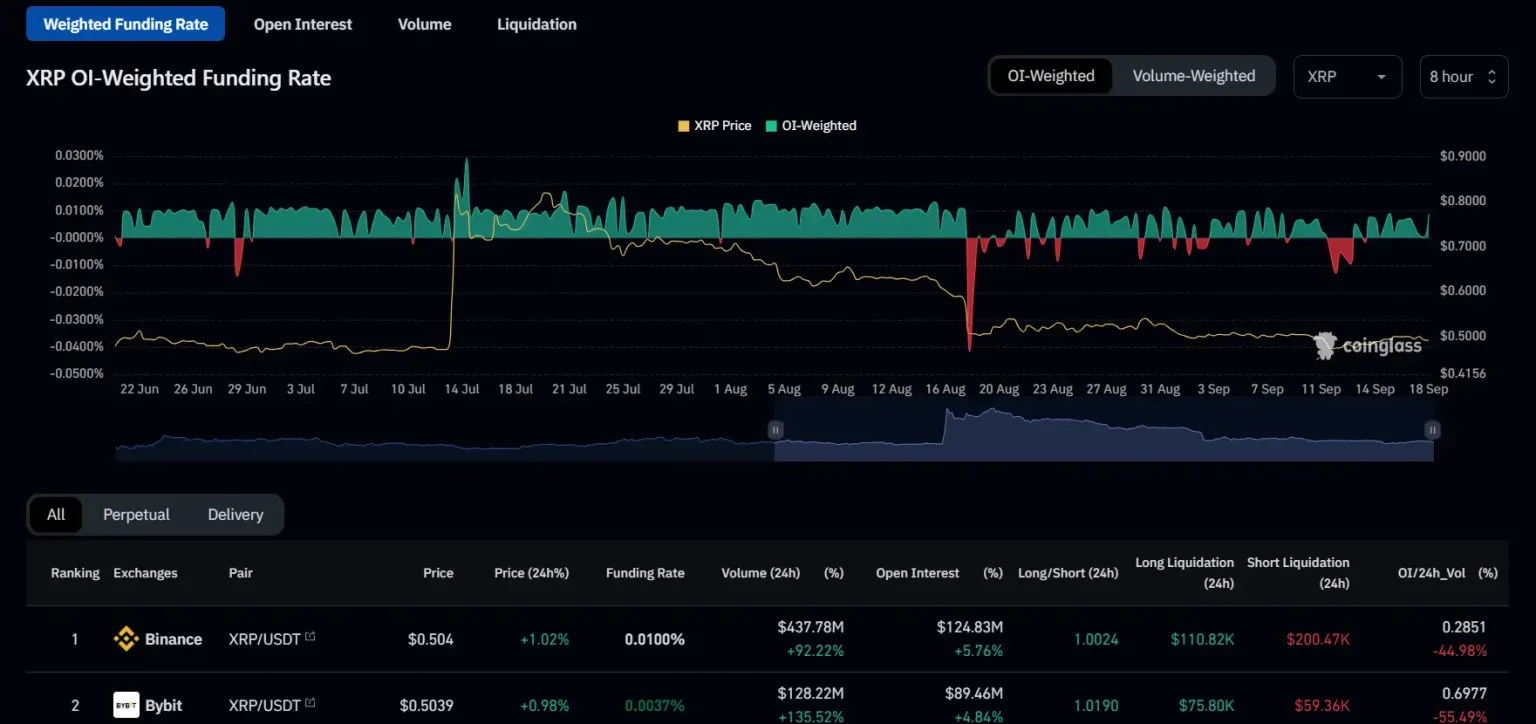Sort by the Funding Rate column

[x=645, y=573]
